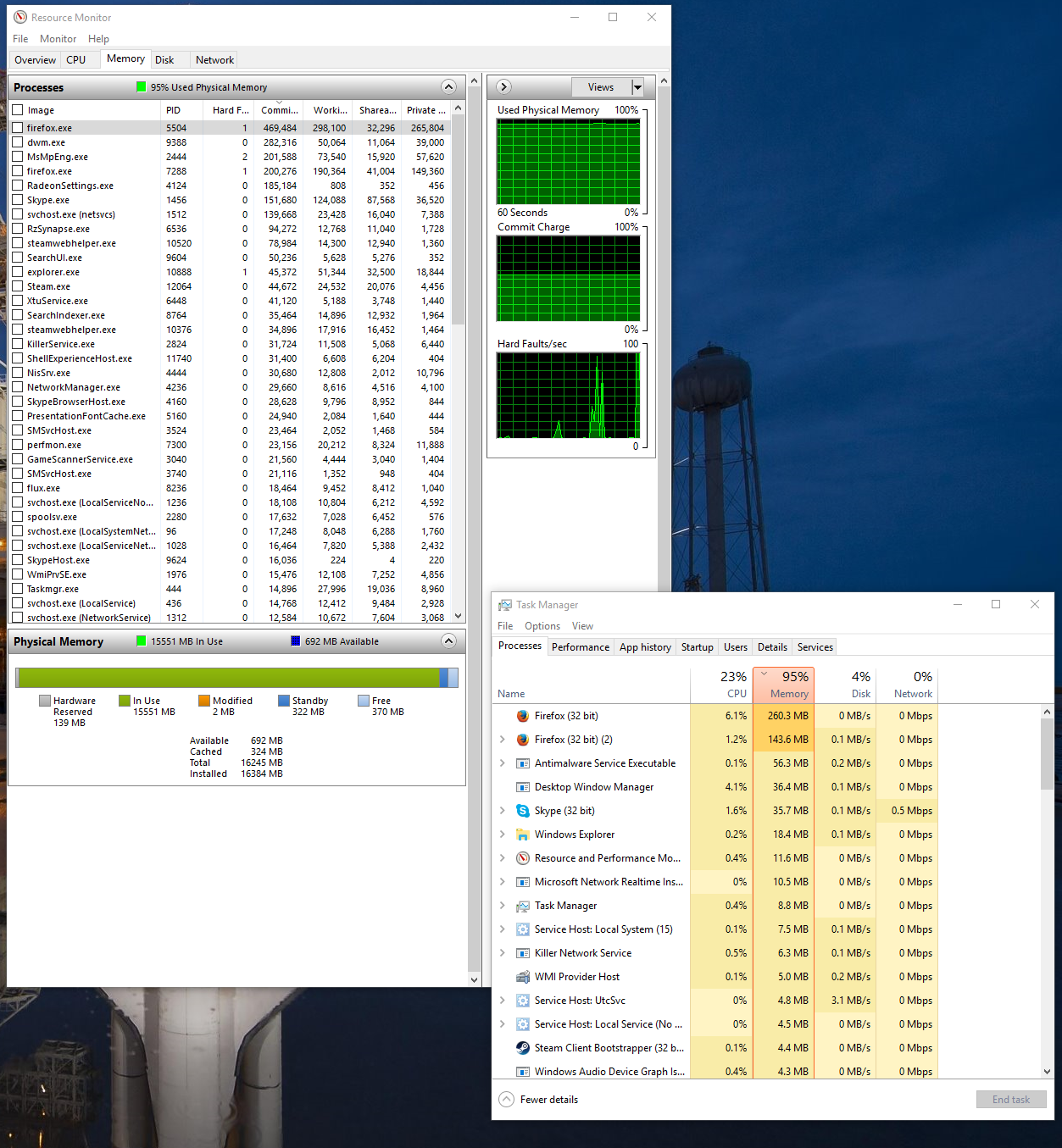Open the Options menu in Task Manager
This screenshot has height=1148, width=1062.
[542, 626]
